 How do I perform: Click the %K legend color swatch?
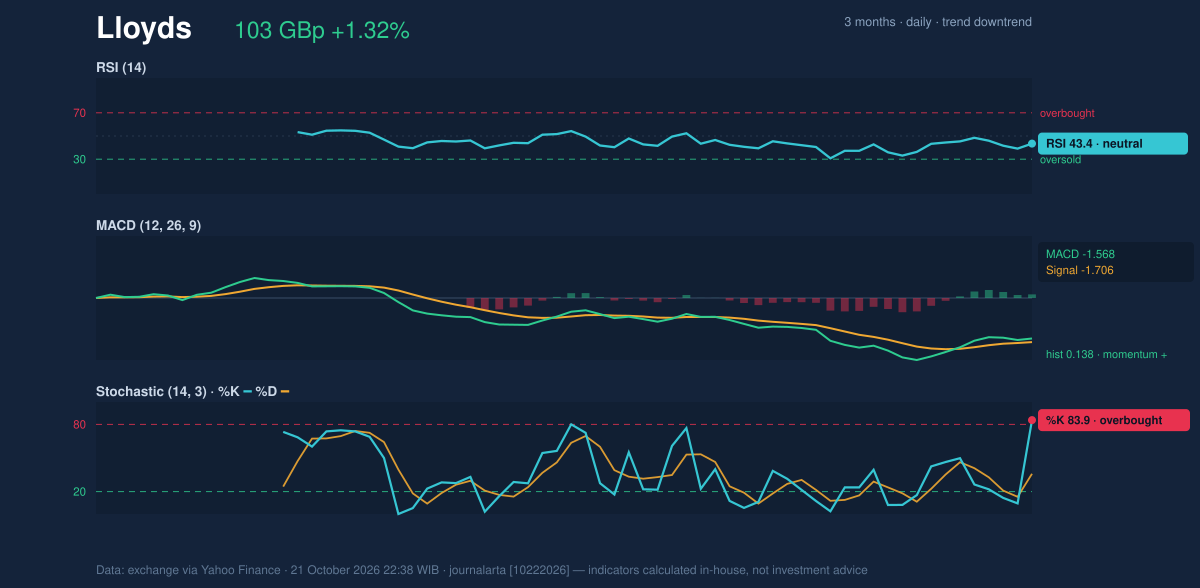click(247, 392)
